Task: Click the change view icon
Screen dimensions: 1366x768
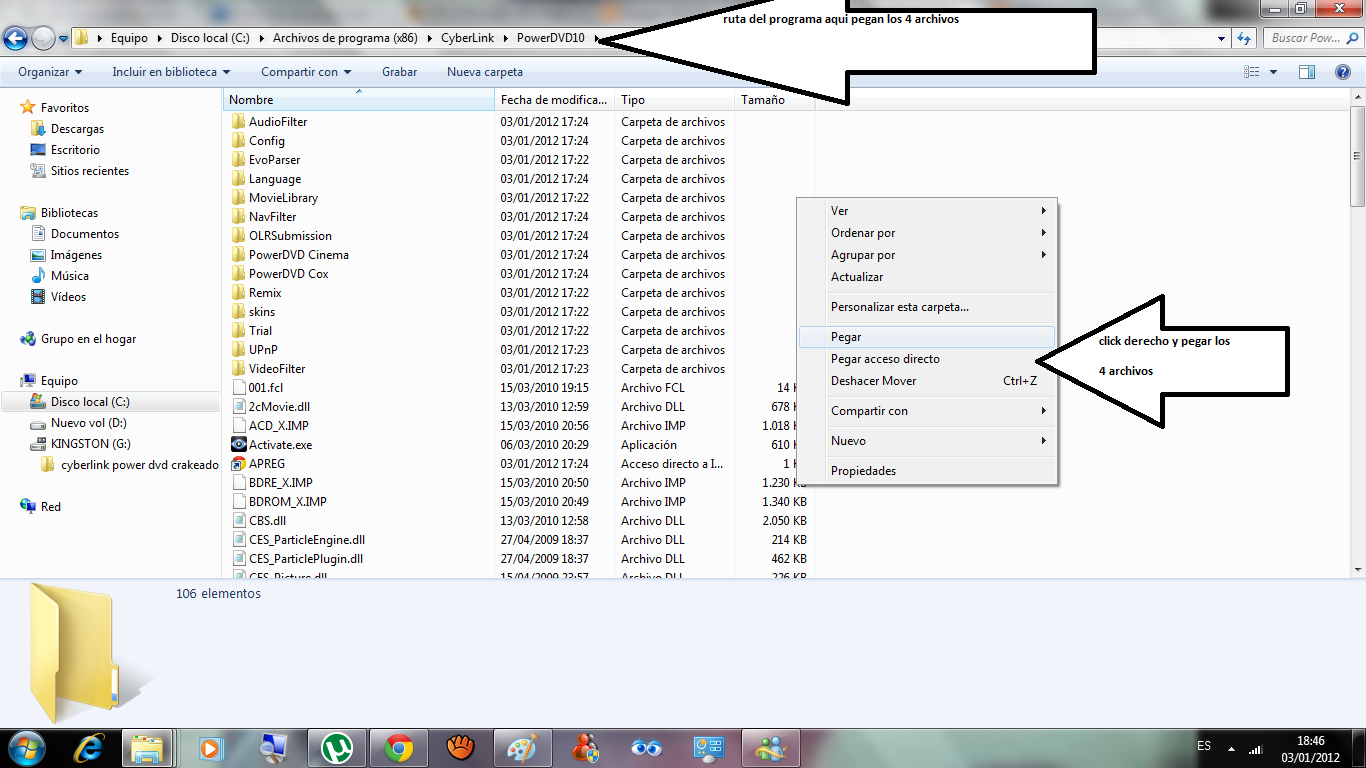Action: point(1251,72)
